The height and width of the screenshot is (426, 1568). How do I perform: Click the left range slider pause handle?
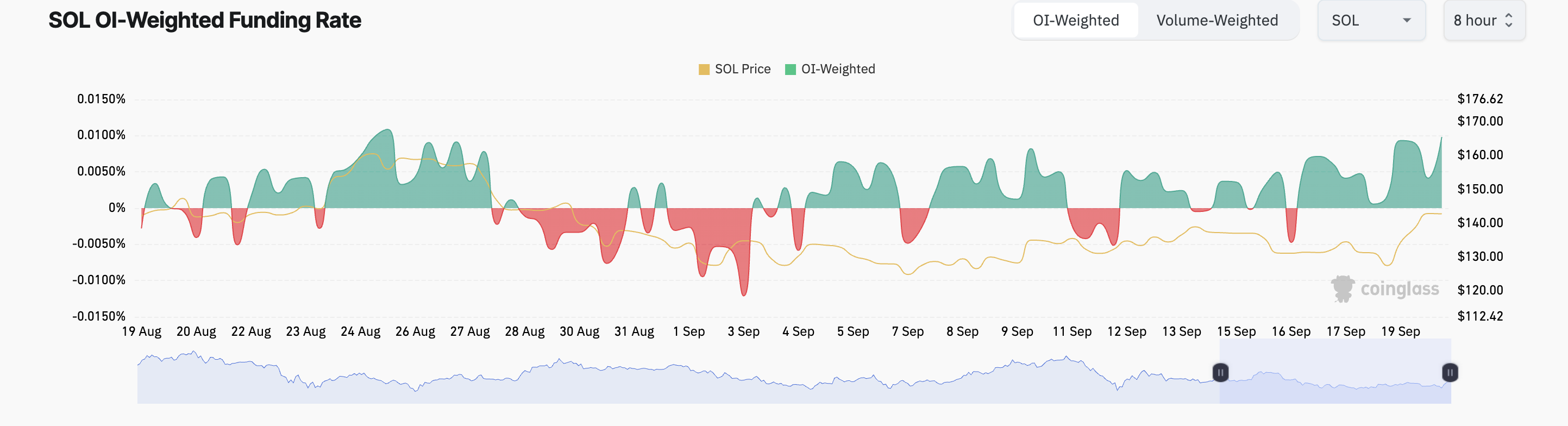(1220, 372)
